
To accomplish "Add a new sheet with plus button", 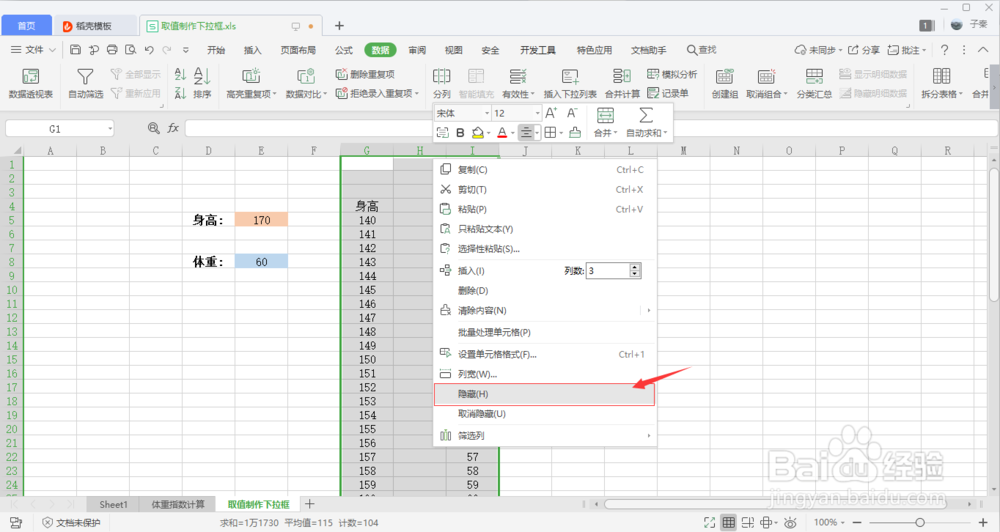I will 309,504.
